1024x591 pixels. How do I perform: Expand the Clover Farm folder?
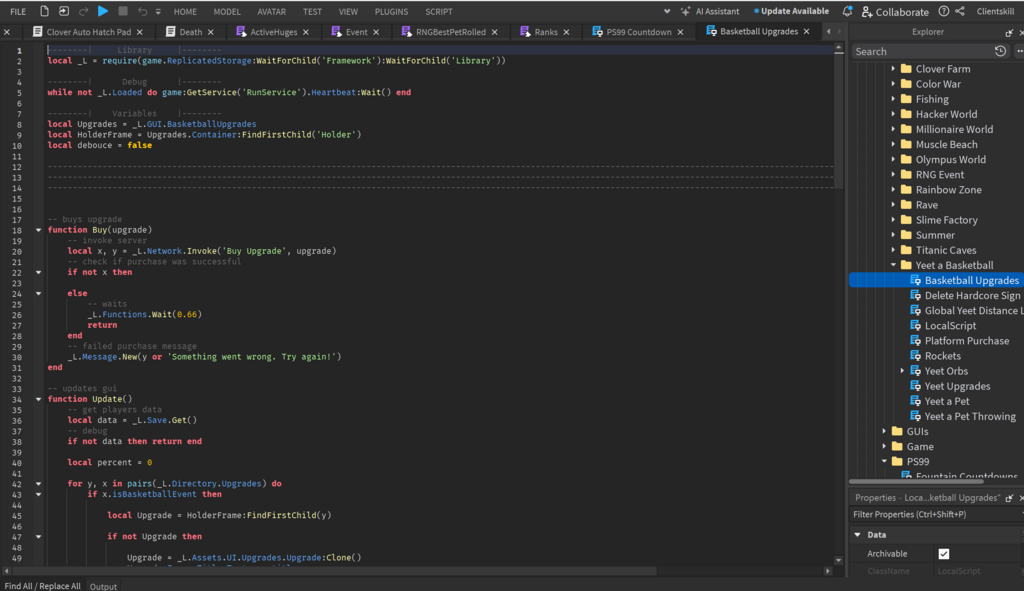click(894, 69)
